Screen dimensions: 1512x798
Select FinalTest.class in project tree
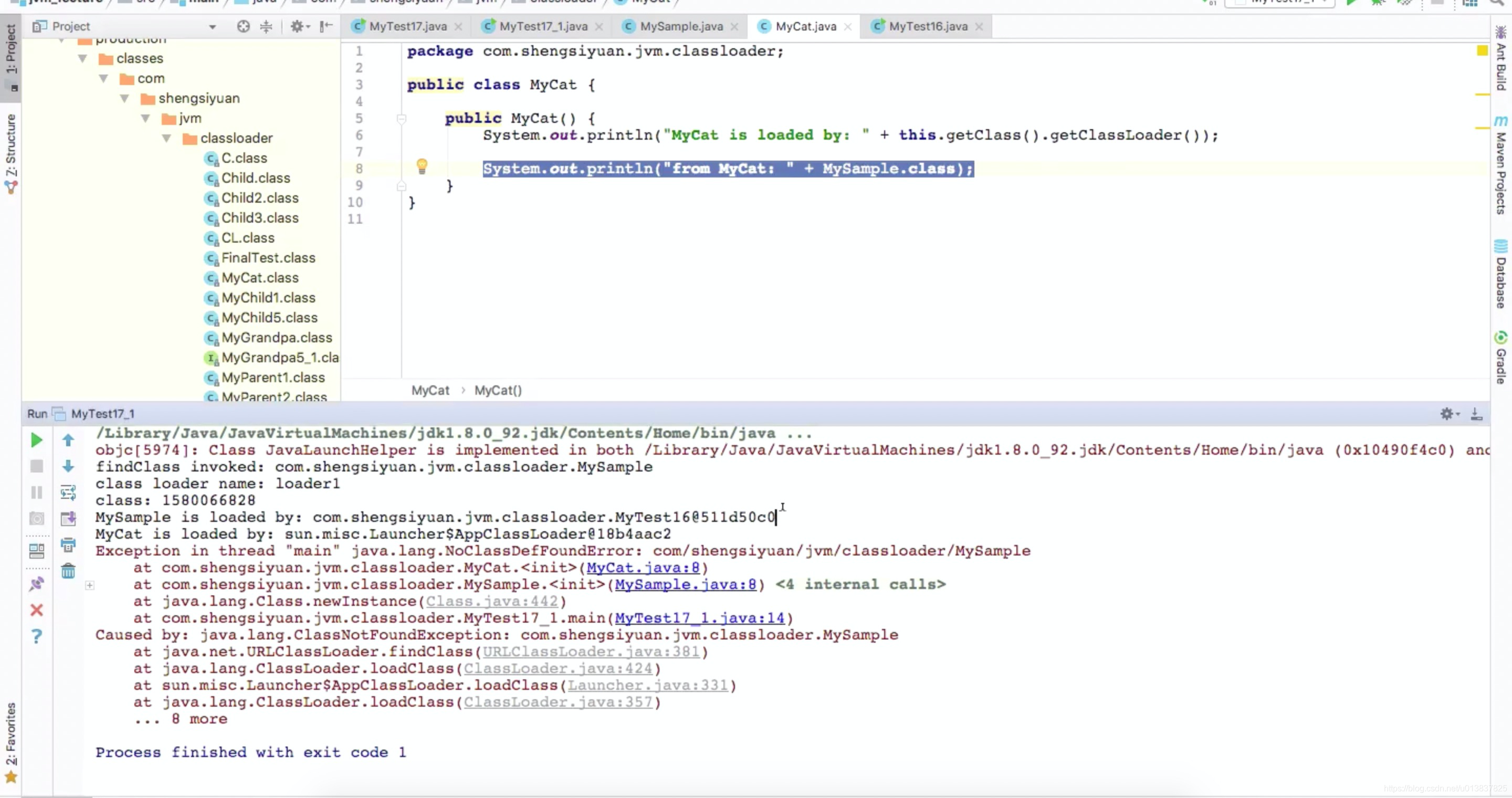pyautogui.click(x=268, y=258)
